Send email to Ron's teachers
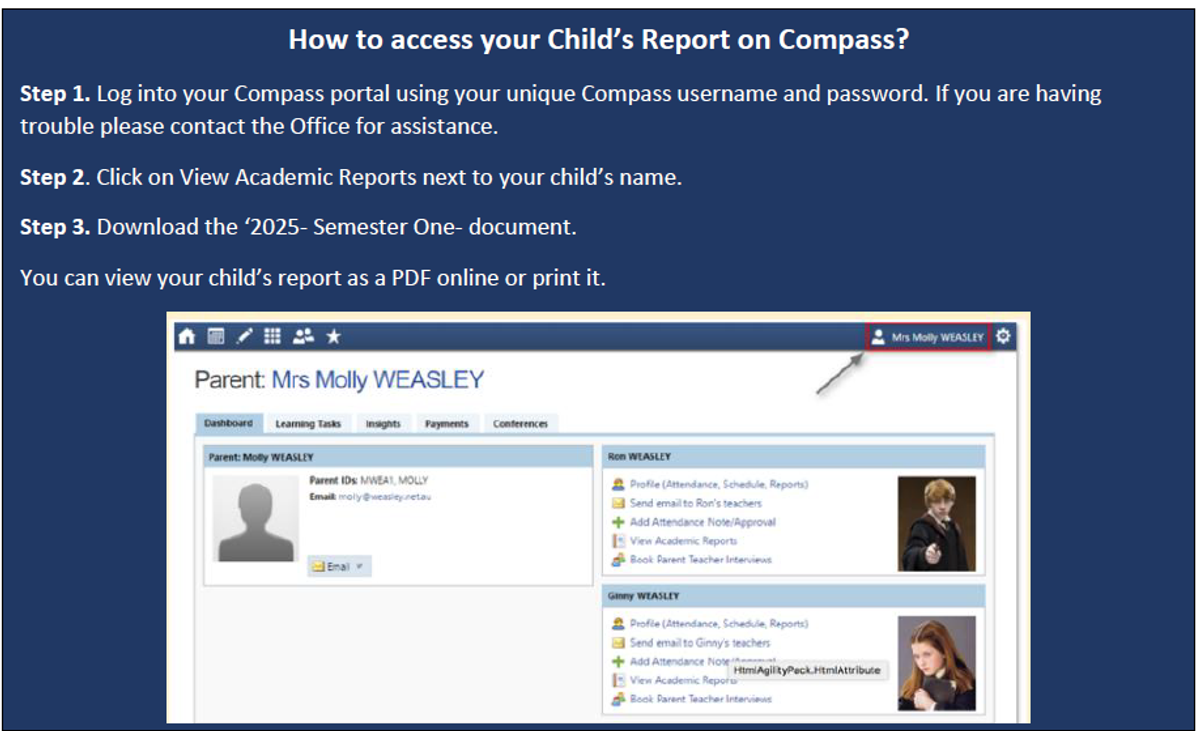This screenshot has width=1200, height=731. coord(696,503)
